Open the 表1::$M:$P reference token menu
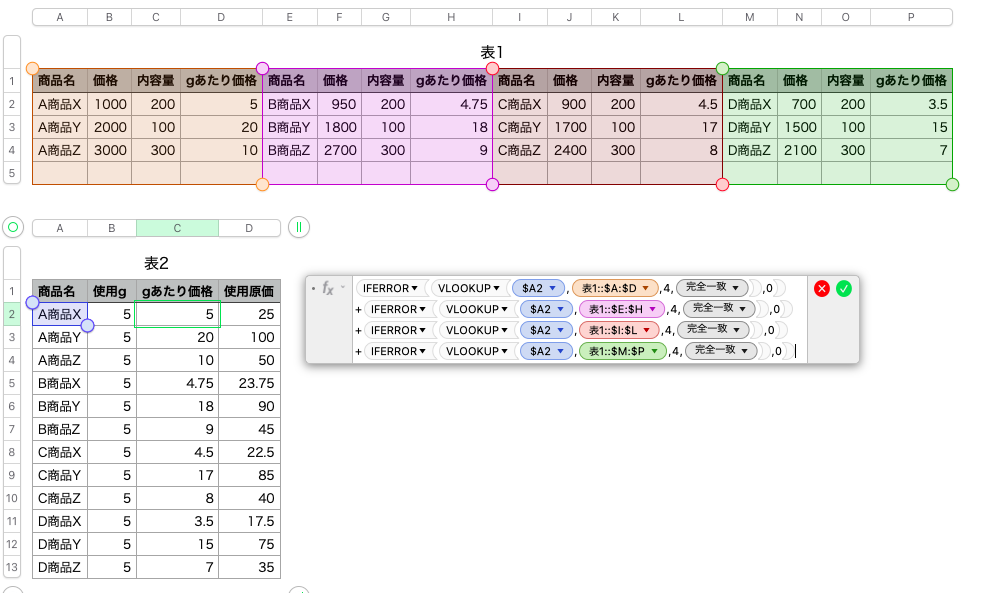The width and height of the screenshot is (989, 593). (622, 351)
